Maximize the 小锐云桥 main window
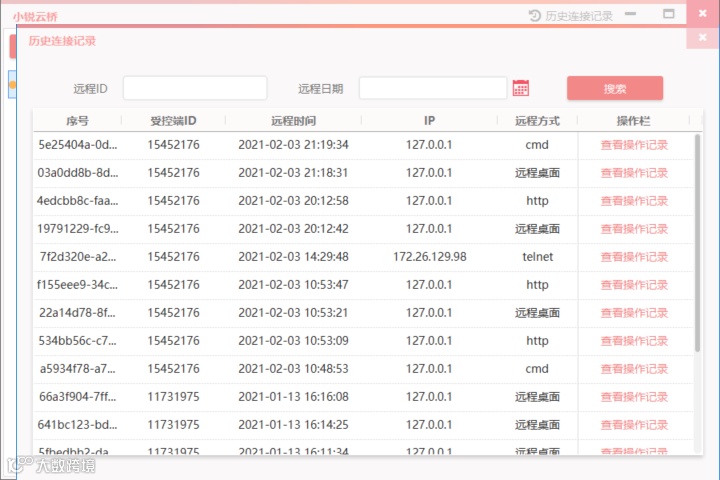The height and width of the screenshot is (480, 720). (x=669, y=14)
